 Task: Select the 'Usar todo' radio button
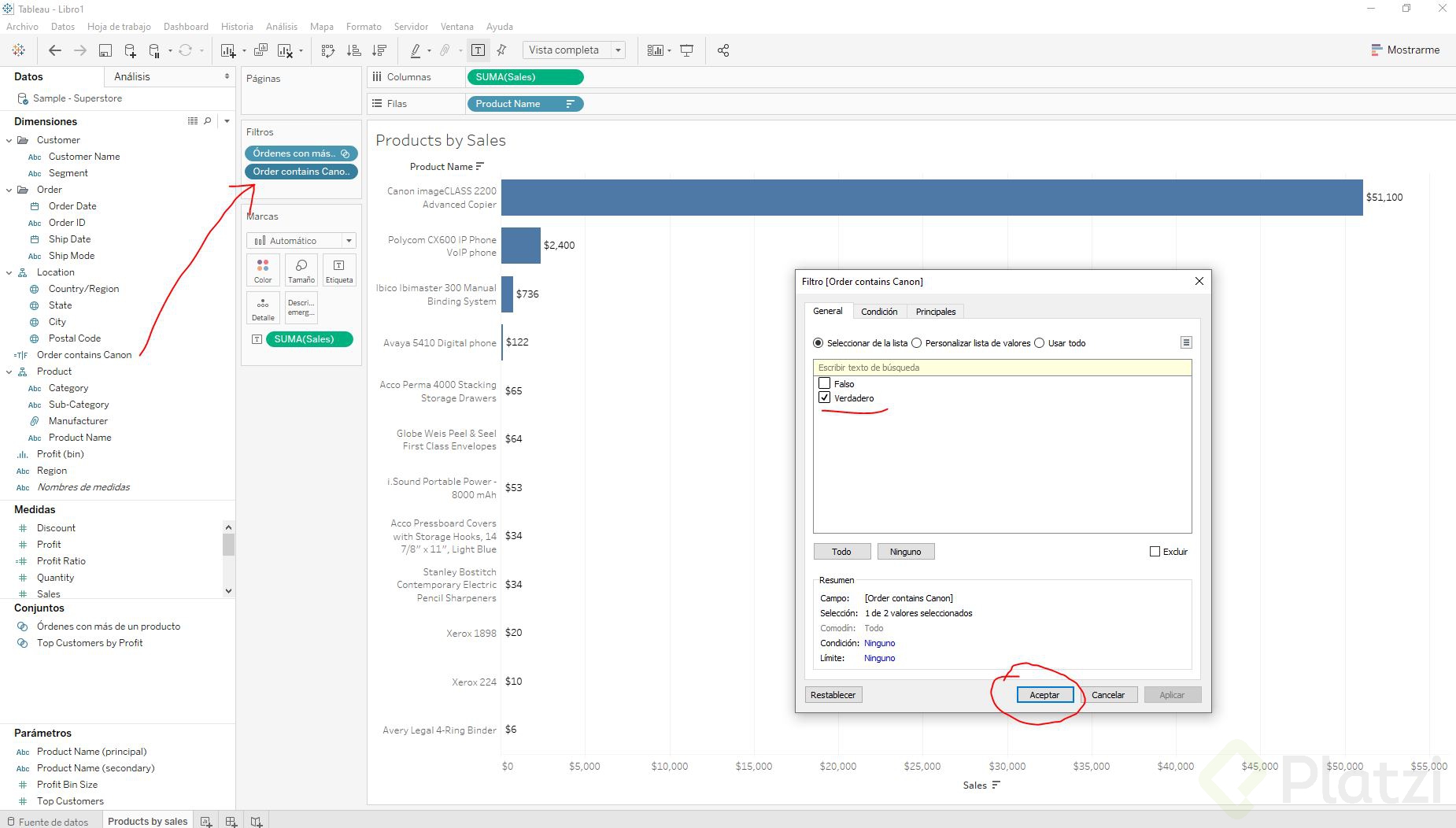pos(1039,343)
